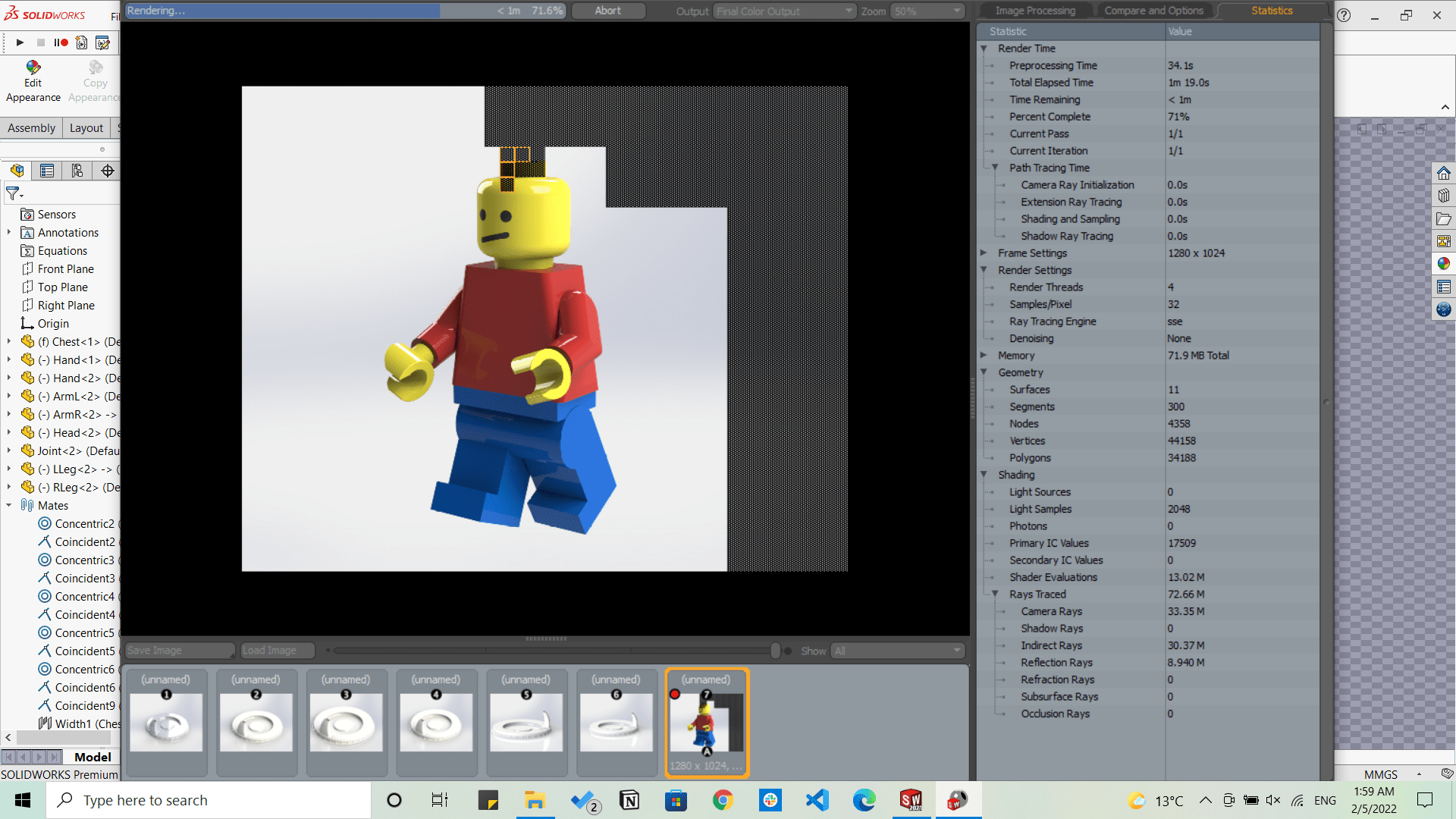Collapse the Render Time statistics group

(984, 49)
